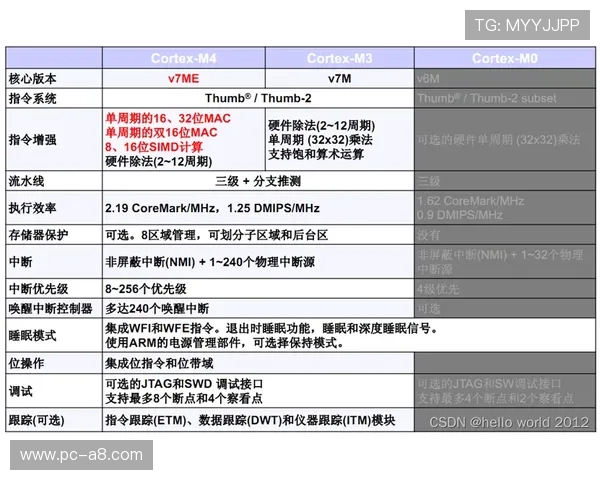
Task: Select the 位操作 row label
Action: pyautogui.click(x=26, y=363)
